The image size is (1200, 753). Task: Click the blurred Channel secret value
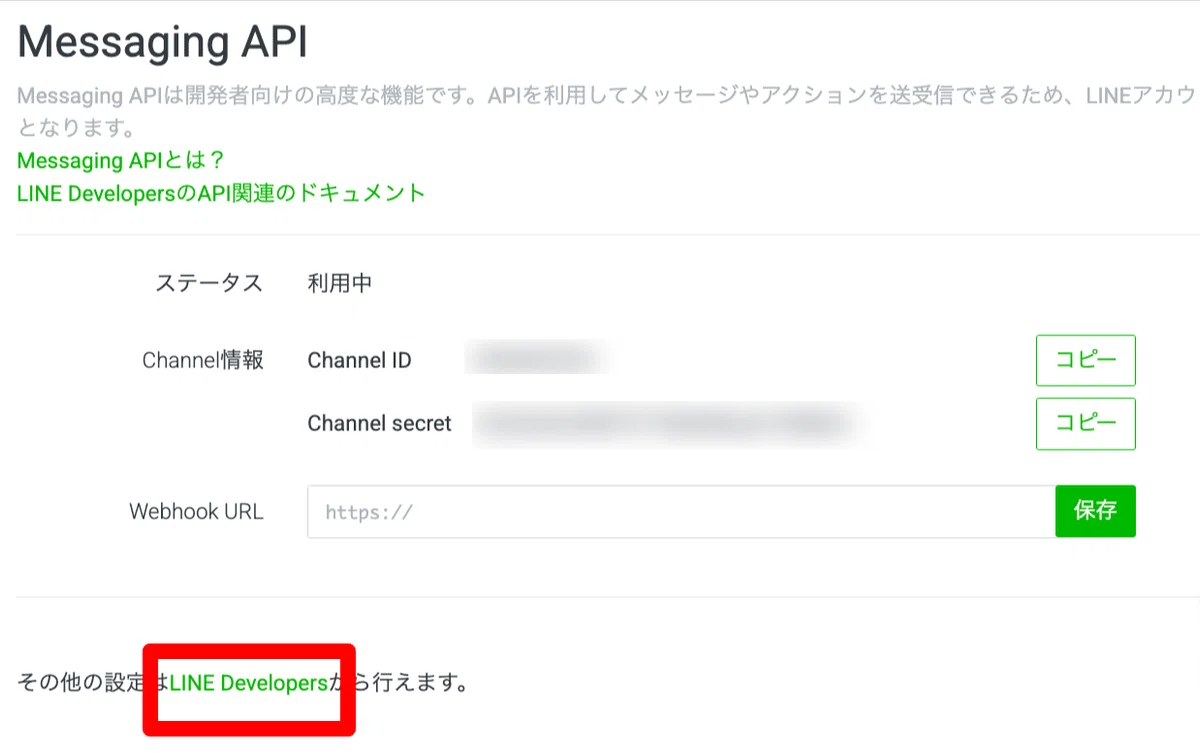click(x=667, y=424)
